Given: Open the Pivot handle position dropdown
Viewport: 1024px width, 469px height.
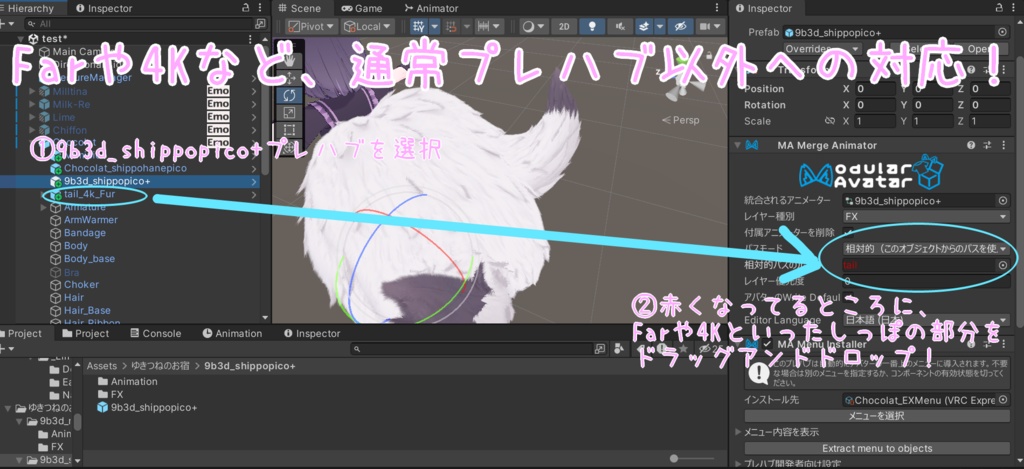Looking at the screenshot, I should point(312,26).
